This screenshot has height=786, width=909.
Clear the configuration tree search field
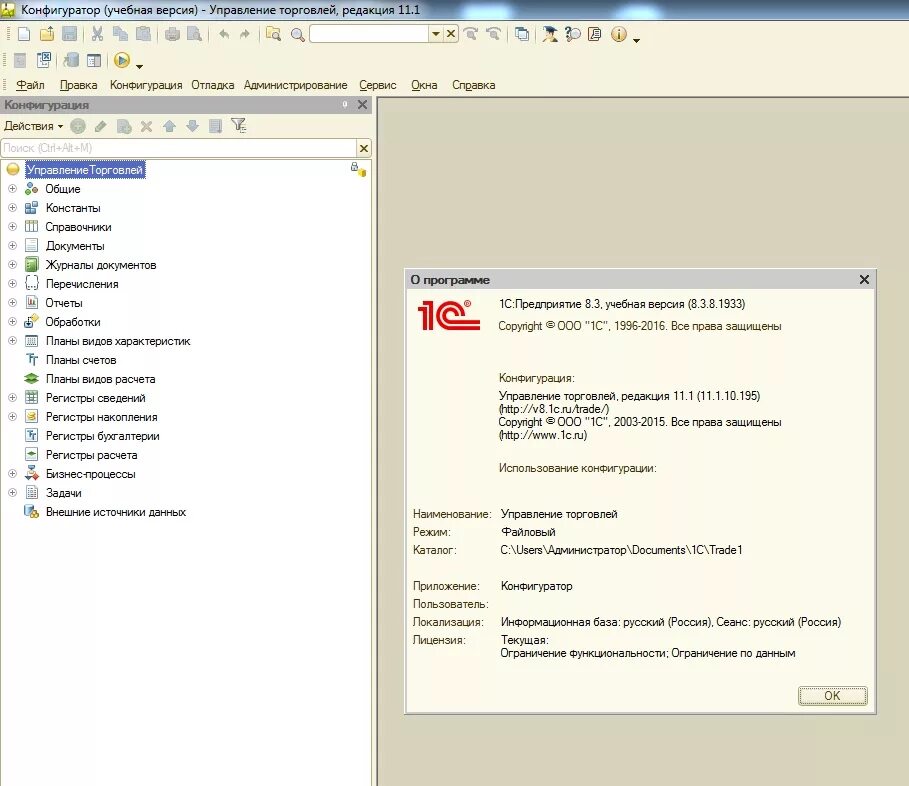point(364,148)
